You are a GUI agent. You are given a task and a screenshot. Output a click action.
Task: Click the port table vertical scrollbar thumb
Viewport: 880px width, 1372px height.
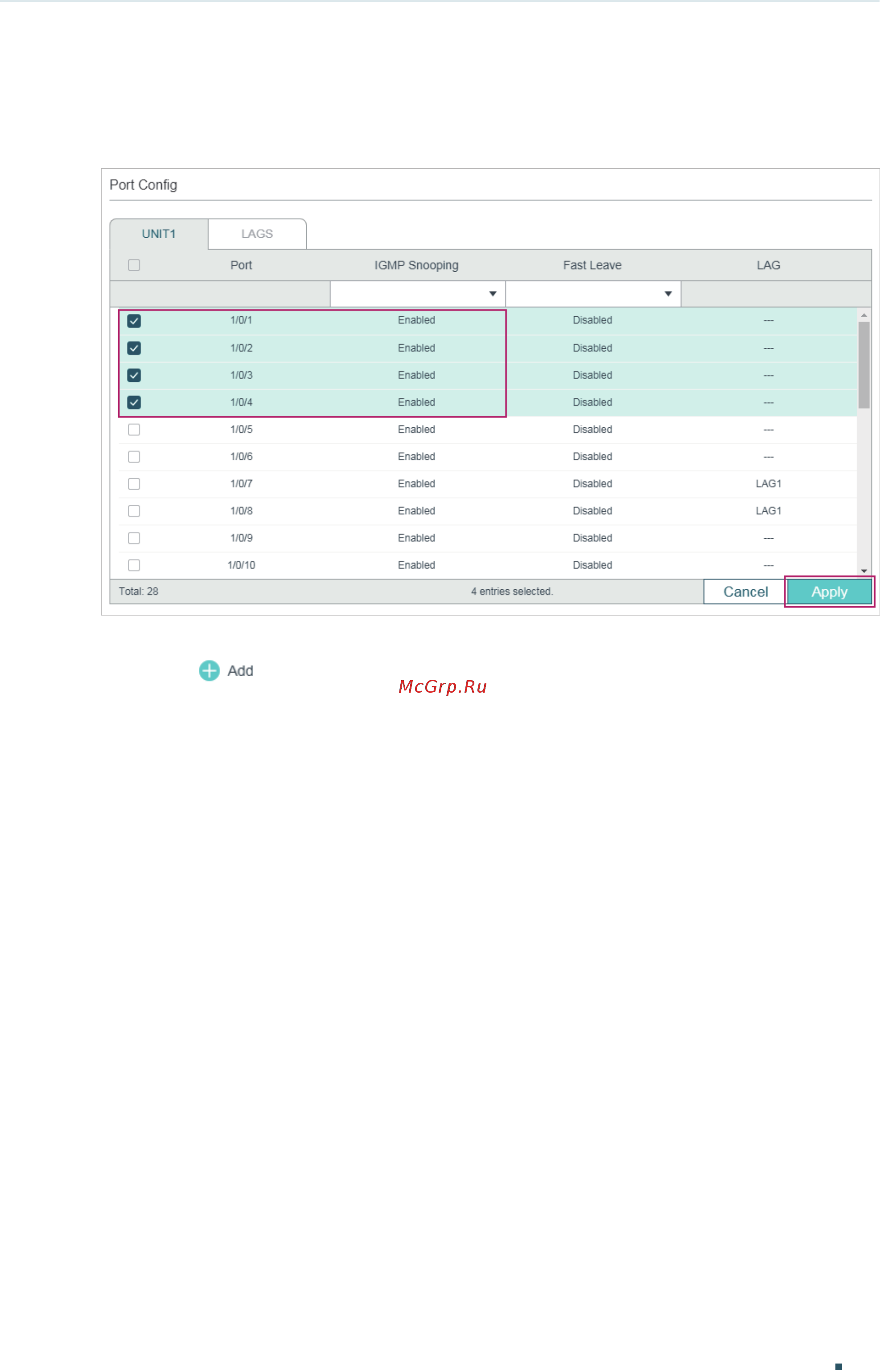[x=864, y=365]
